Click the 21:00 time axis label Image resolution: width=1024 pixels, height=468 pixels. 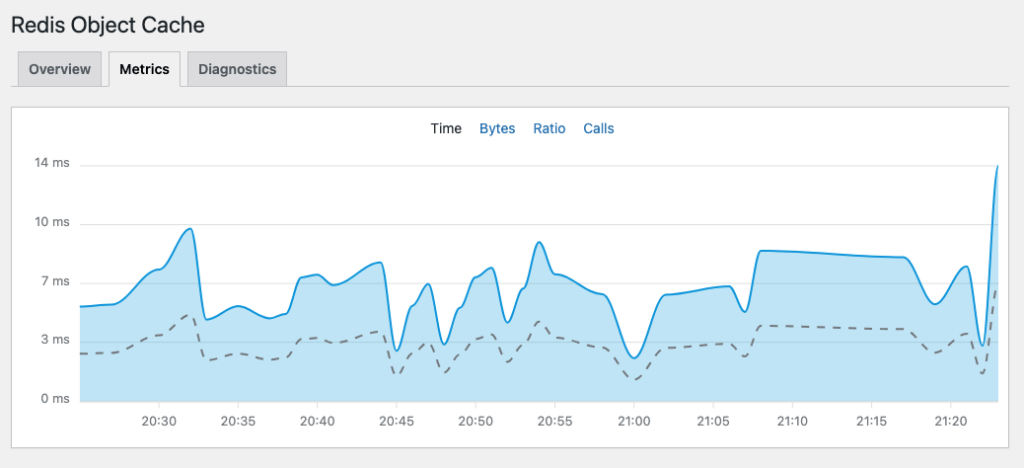tap(634, 421)
